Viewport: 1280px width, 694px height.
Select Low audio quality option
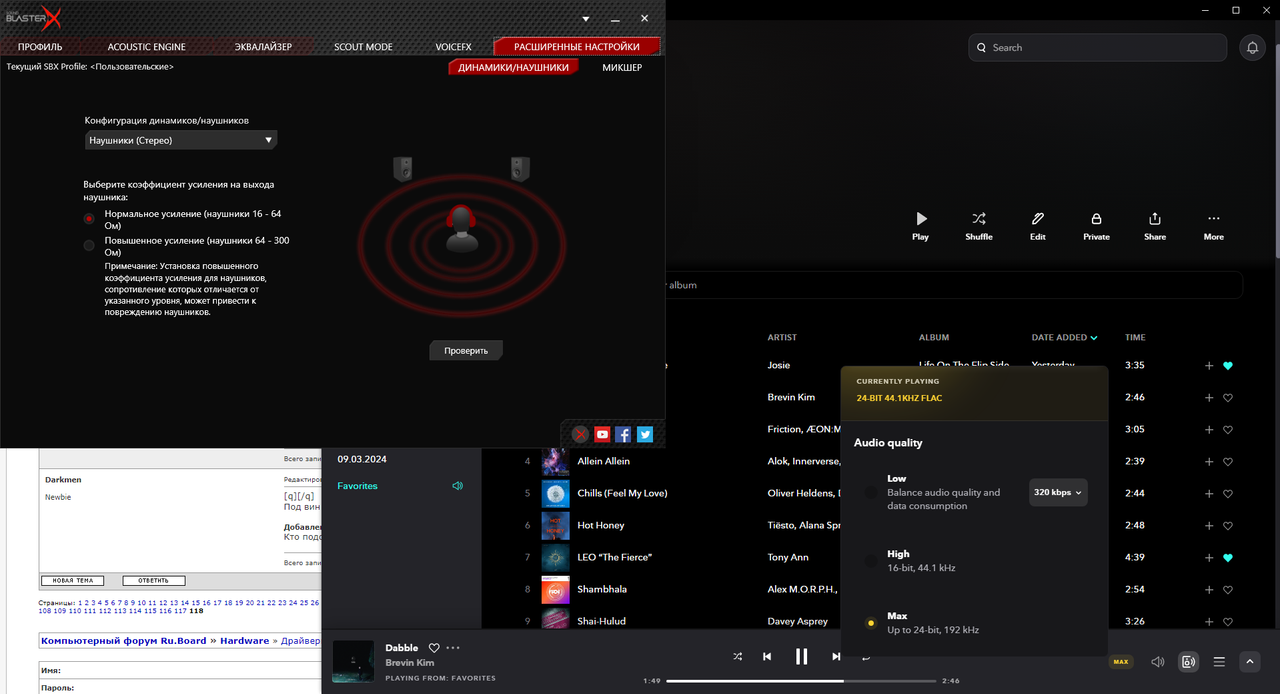pos(871,492)
